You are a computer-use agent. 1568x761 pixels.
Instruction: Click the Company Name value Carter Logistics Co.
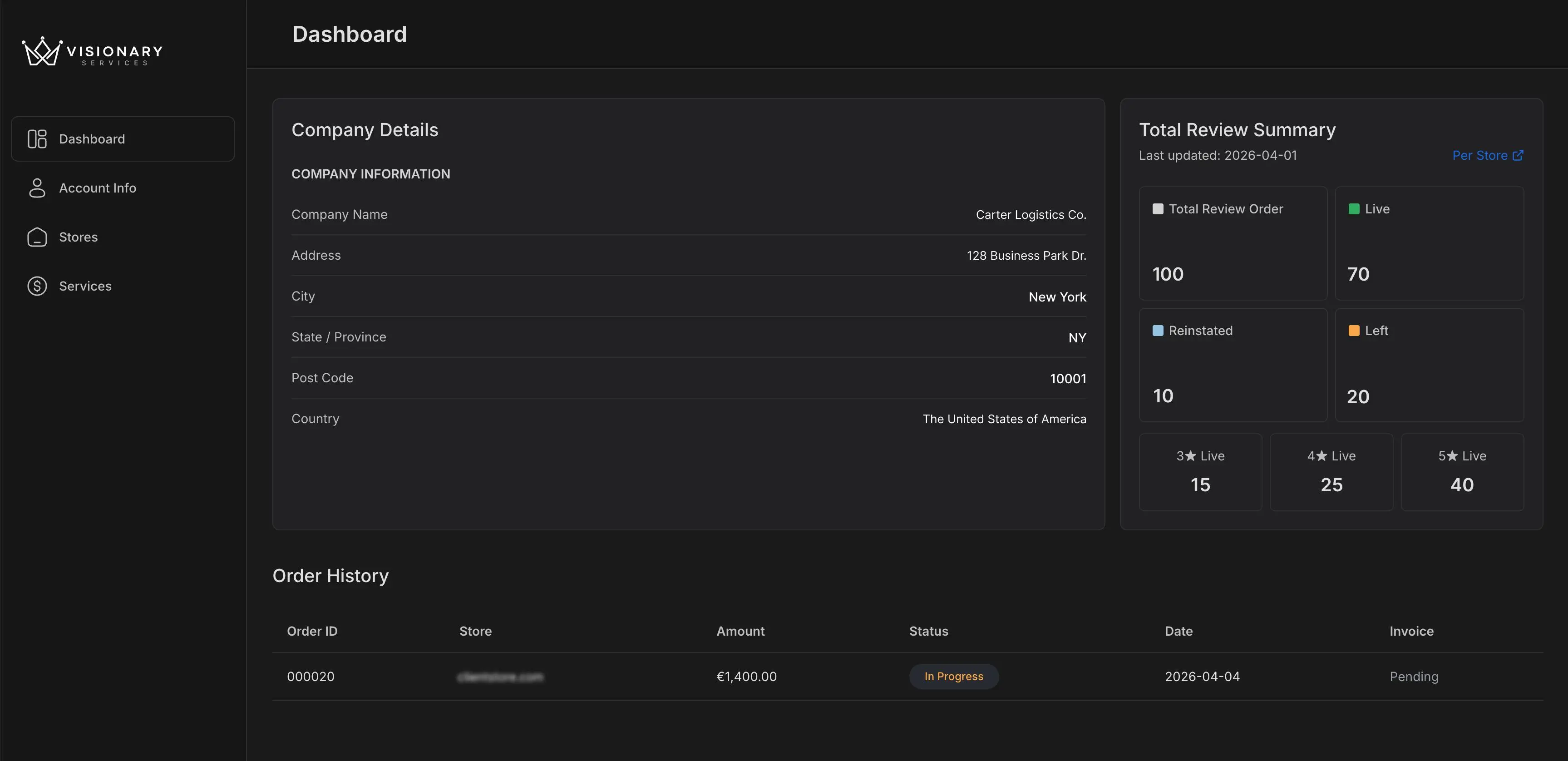tap(1031, 214)
